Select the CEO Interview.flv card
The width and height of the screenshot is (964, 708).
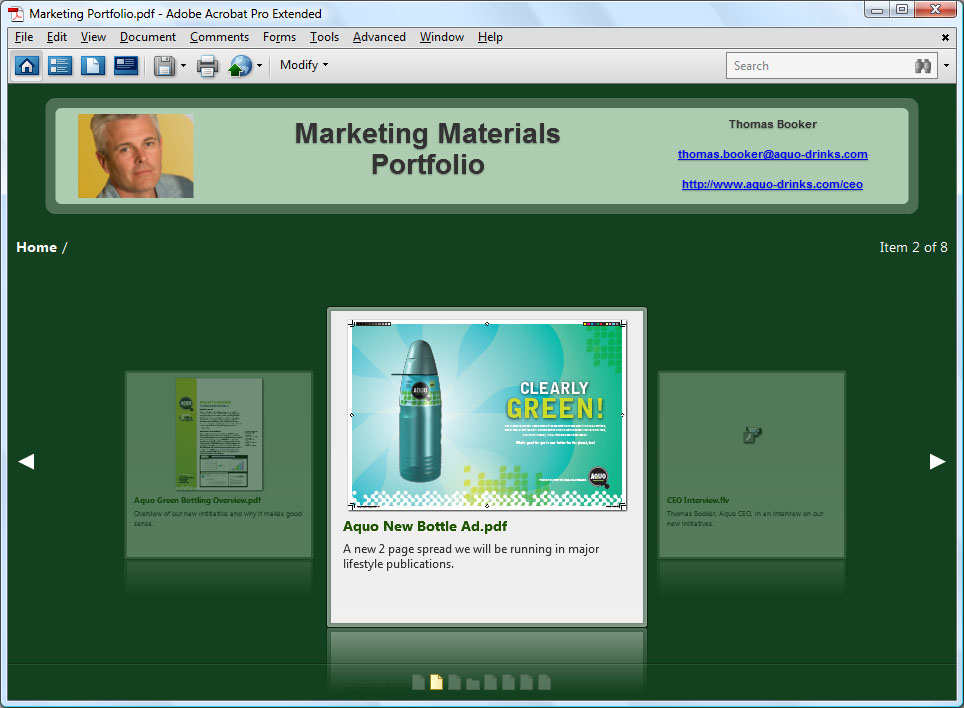[751, 464]
